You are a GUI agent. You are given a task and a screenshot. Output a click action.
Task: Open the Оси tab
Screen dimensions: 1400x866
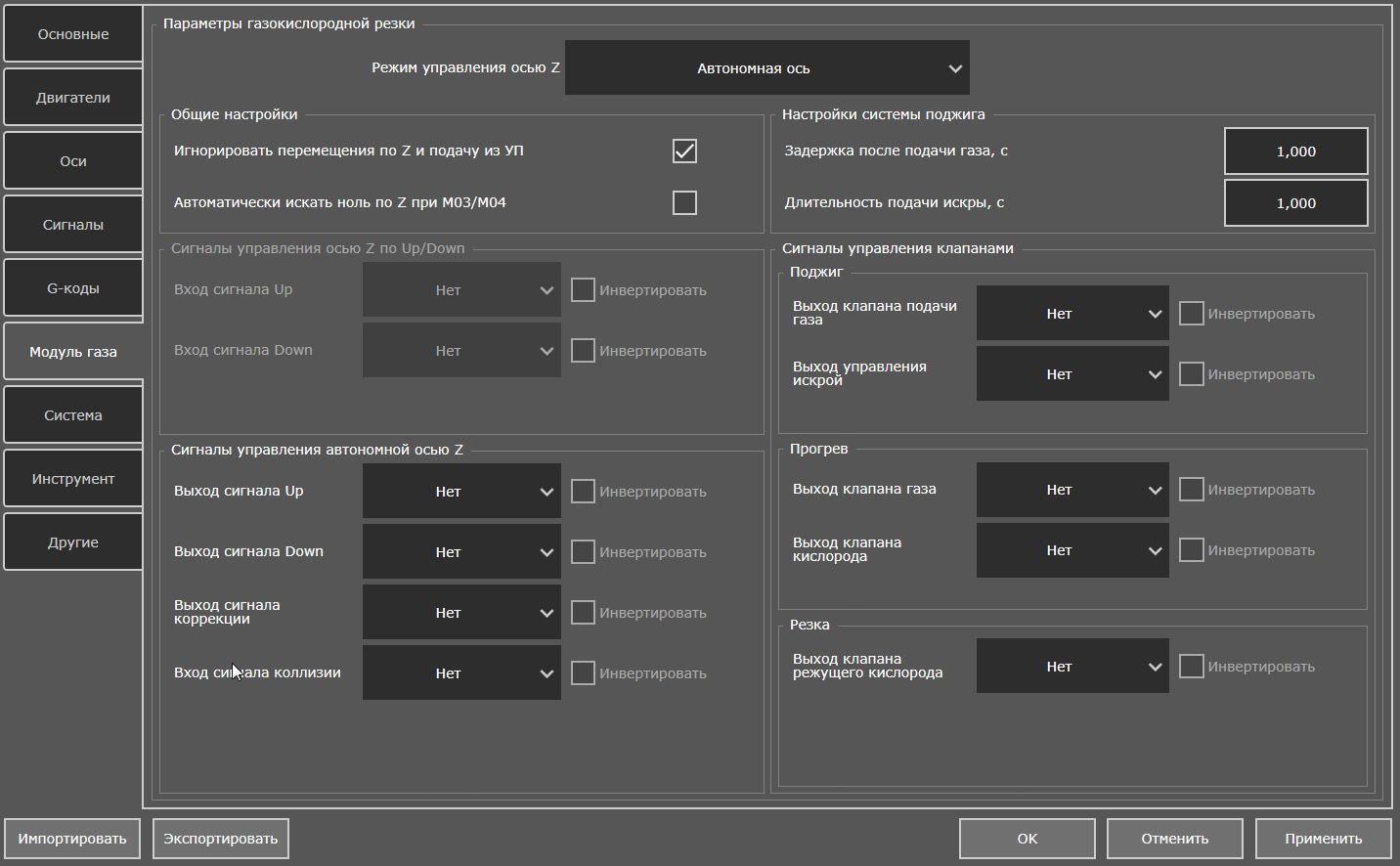73,161
